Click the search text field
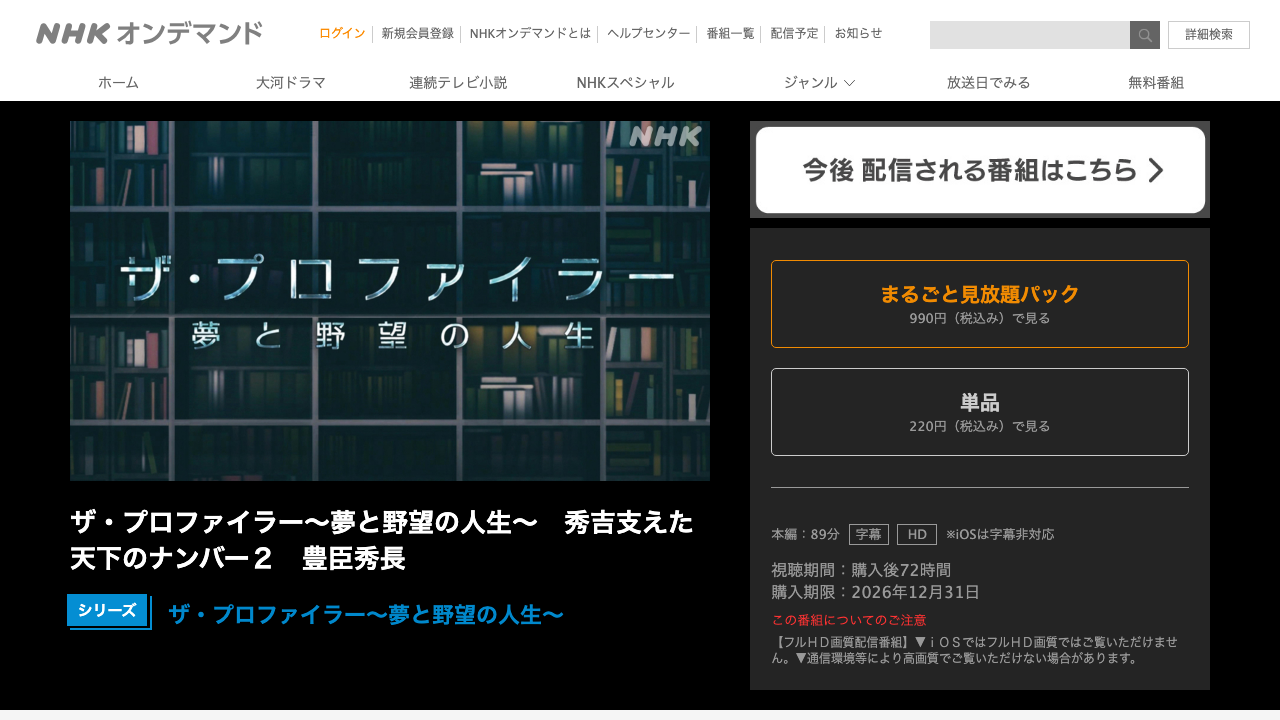The height and width of the screenshot is (720, 1280). point(1030,35)
